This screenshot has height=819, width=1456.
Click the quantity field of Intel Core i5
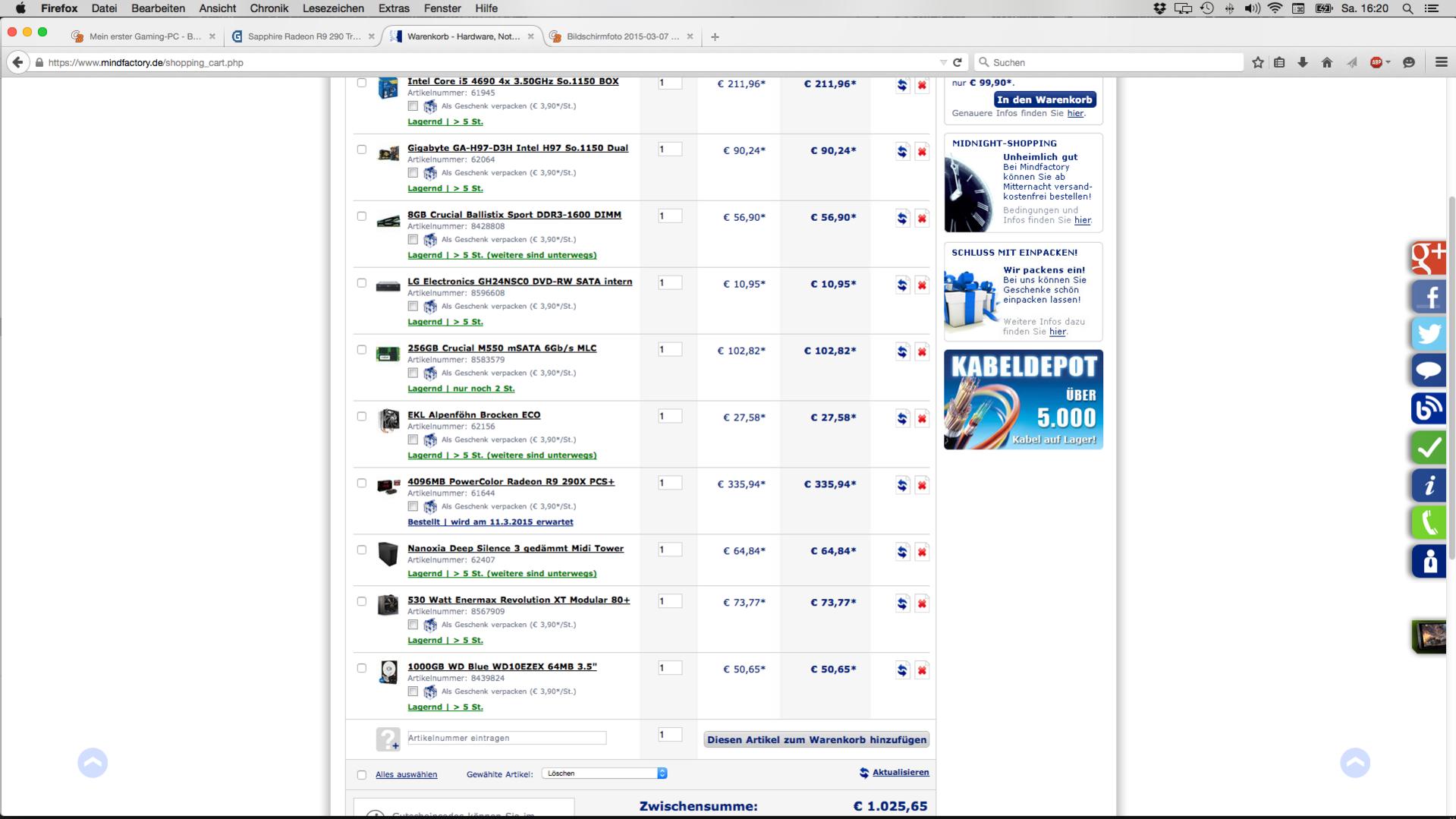point(670,83)
